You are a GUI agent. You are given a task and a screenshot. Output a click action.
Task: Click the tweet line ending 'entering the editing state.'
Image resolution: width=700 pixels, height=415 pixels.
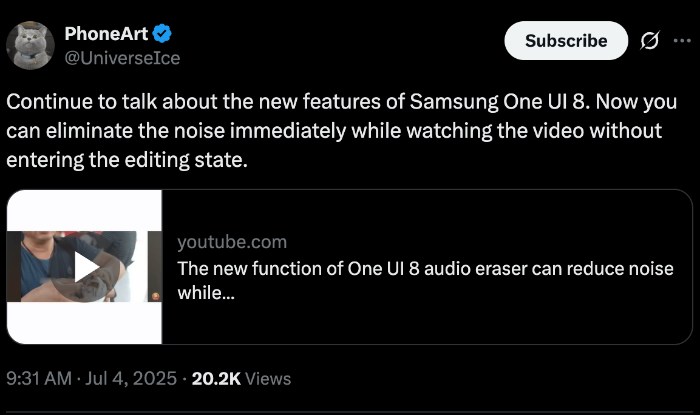(126, 159)
